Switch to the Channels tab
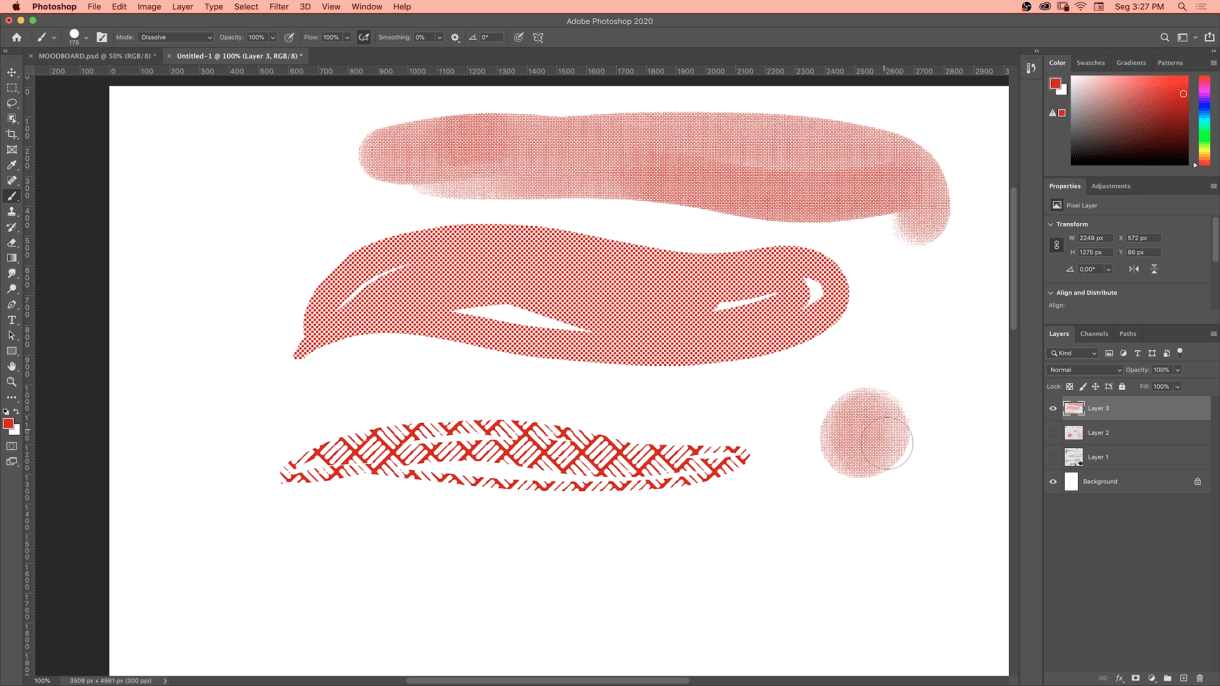1220x686 pixels. [x=1093, y=334]
